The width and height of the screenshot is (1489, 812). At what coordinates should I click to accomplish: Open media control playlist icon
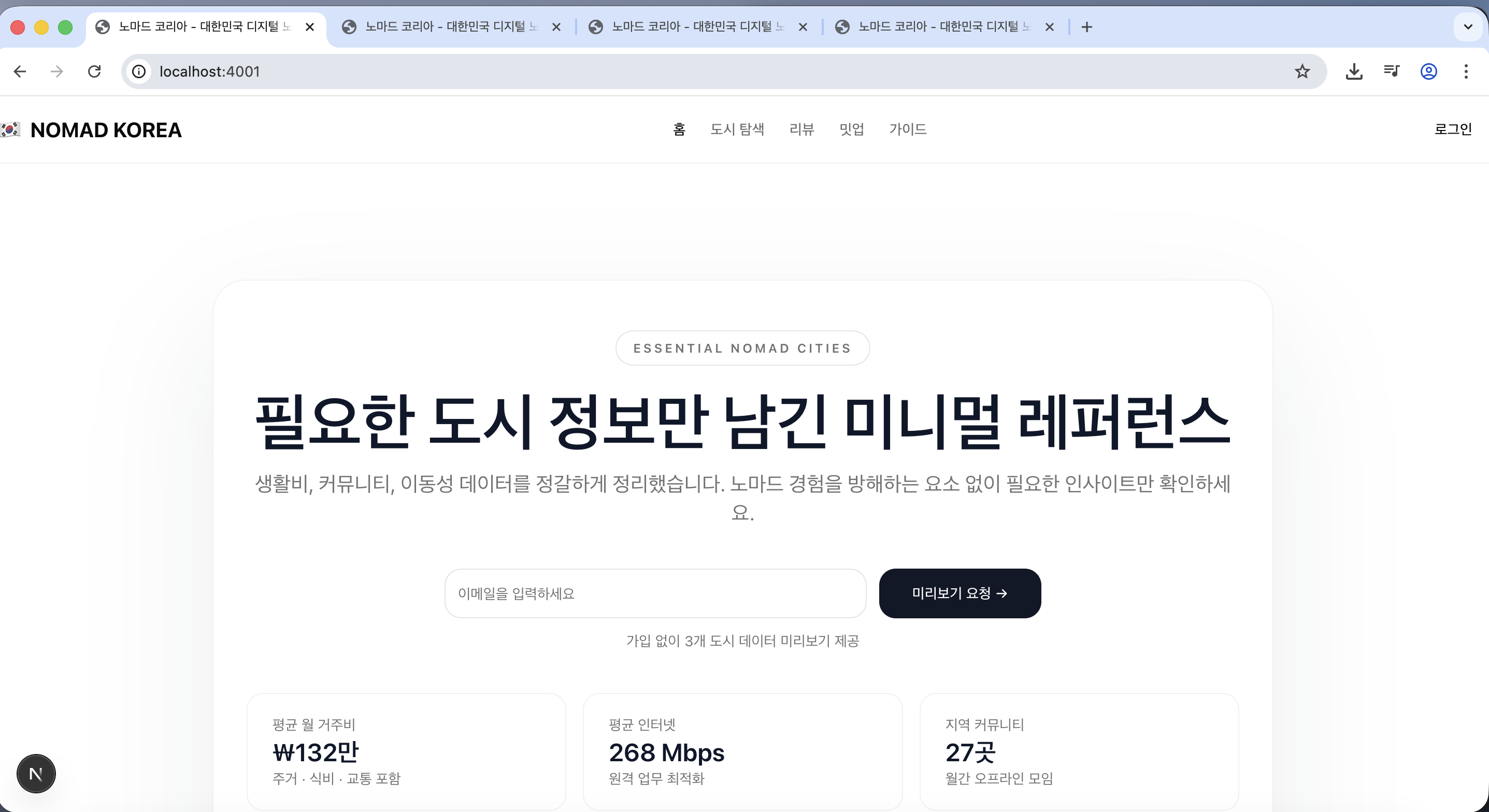(1391, 71)
